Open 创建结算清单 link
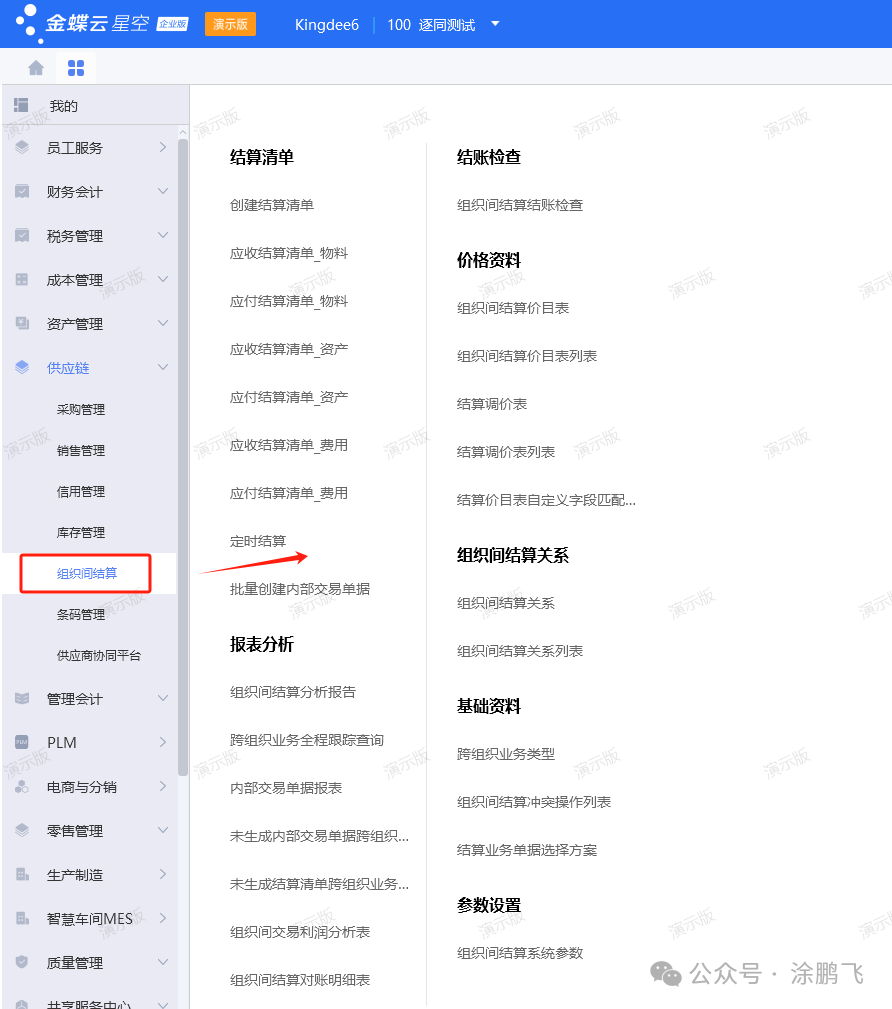This screenshot has height=1009, width=892. click(272, 205)
